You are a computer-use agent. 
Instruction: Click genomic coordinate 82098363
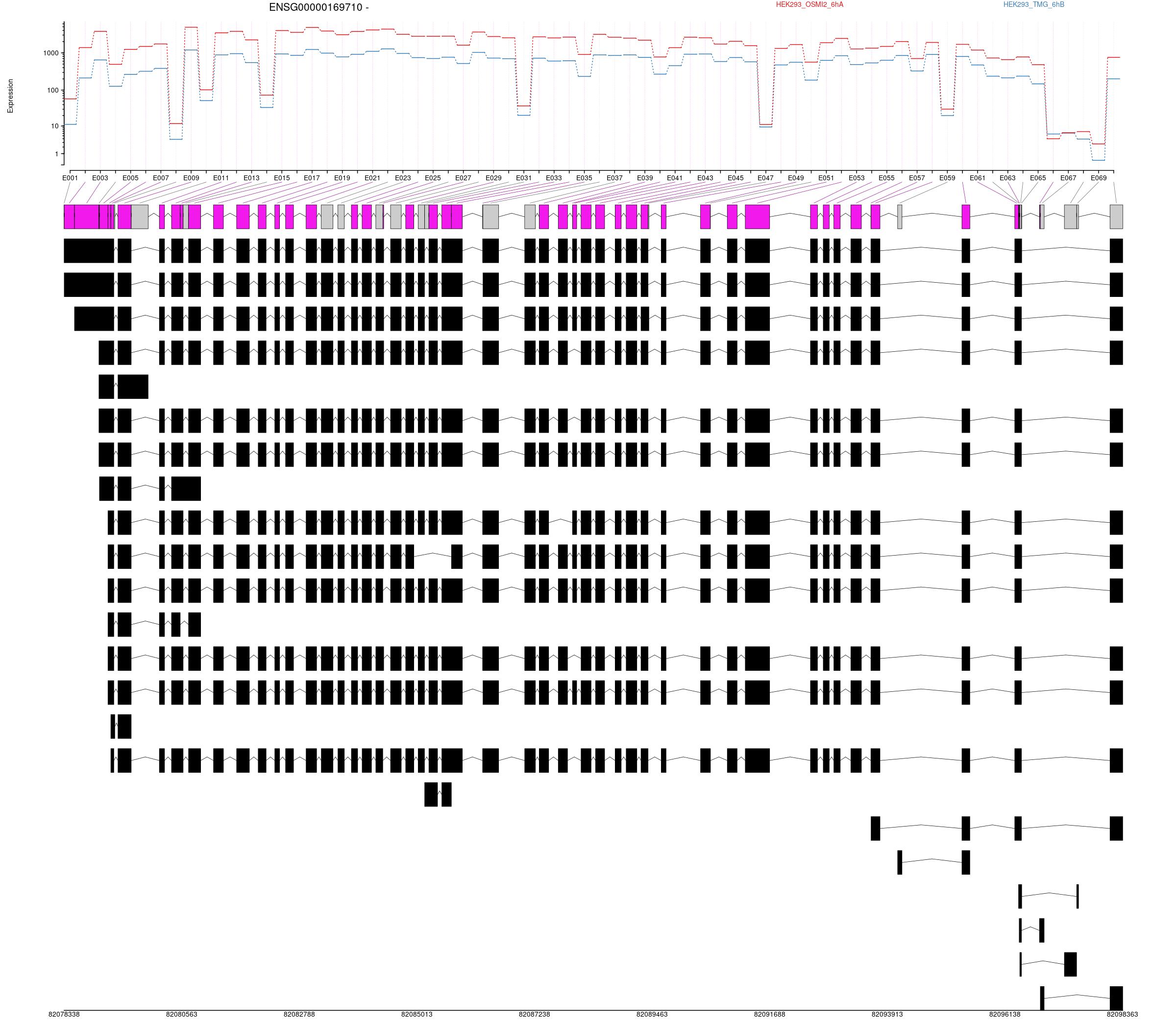click(1122, 1015)
